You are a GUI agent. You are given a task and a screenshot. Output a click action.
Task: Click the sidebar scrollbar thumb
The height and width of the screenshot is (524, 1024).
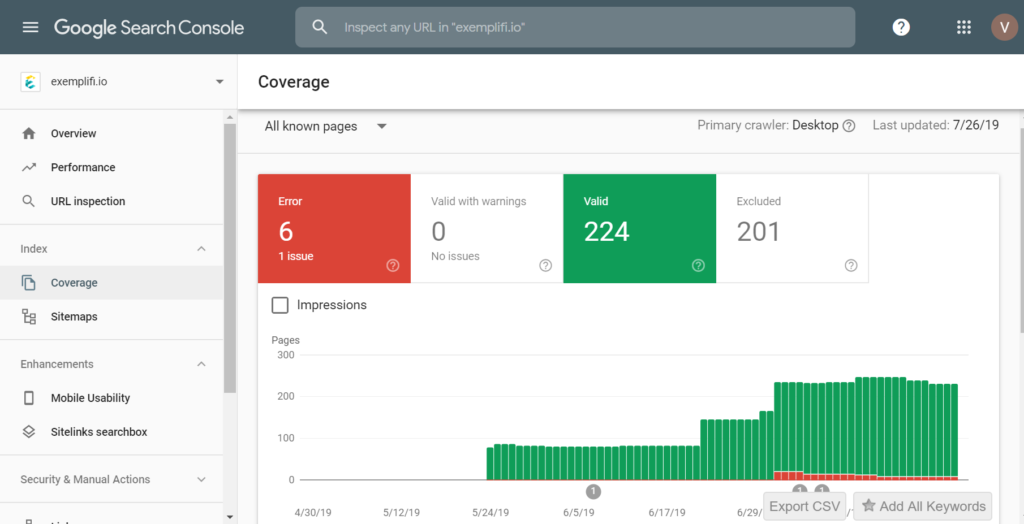[229, 258]
